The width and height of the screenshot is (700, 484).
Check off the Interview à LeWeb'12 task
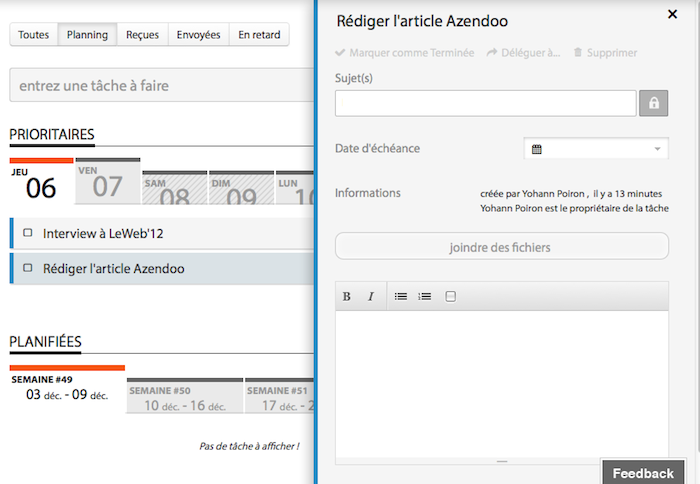[x=28, y=233]
